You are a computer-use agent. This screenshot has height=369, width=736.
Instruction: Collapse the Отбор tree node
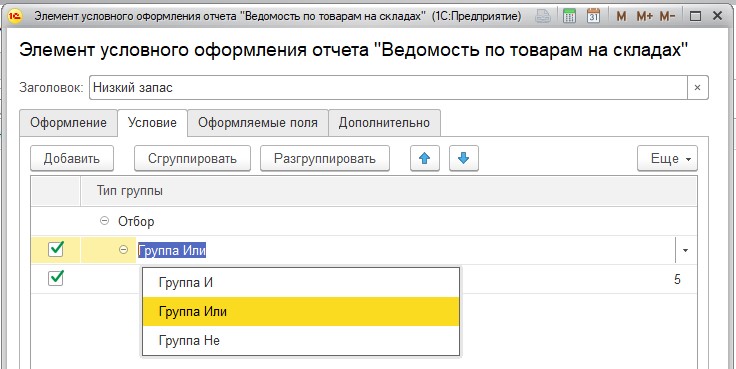pos(105,221)
